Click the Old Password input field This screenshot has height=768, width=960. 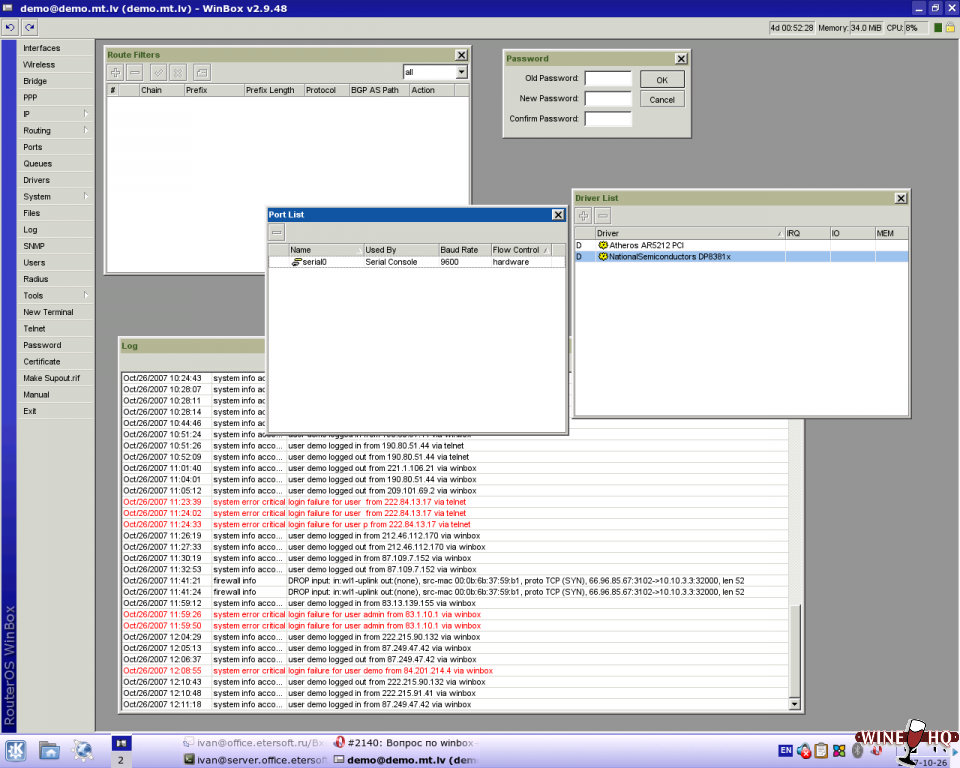pyautogui.click(x=608, y=79)
